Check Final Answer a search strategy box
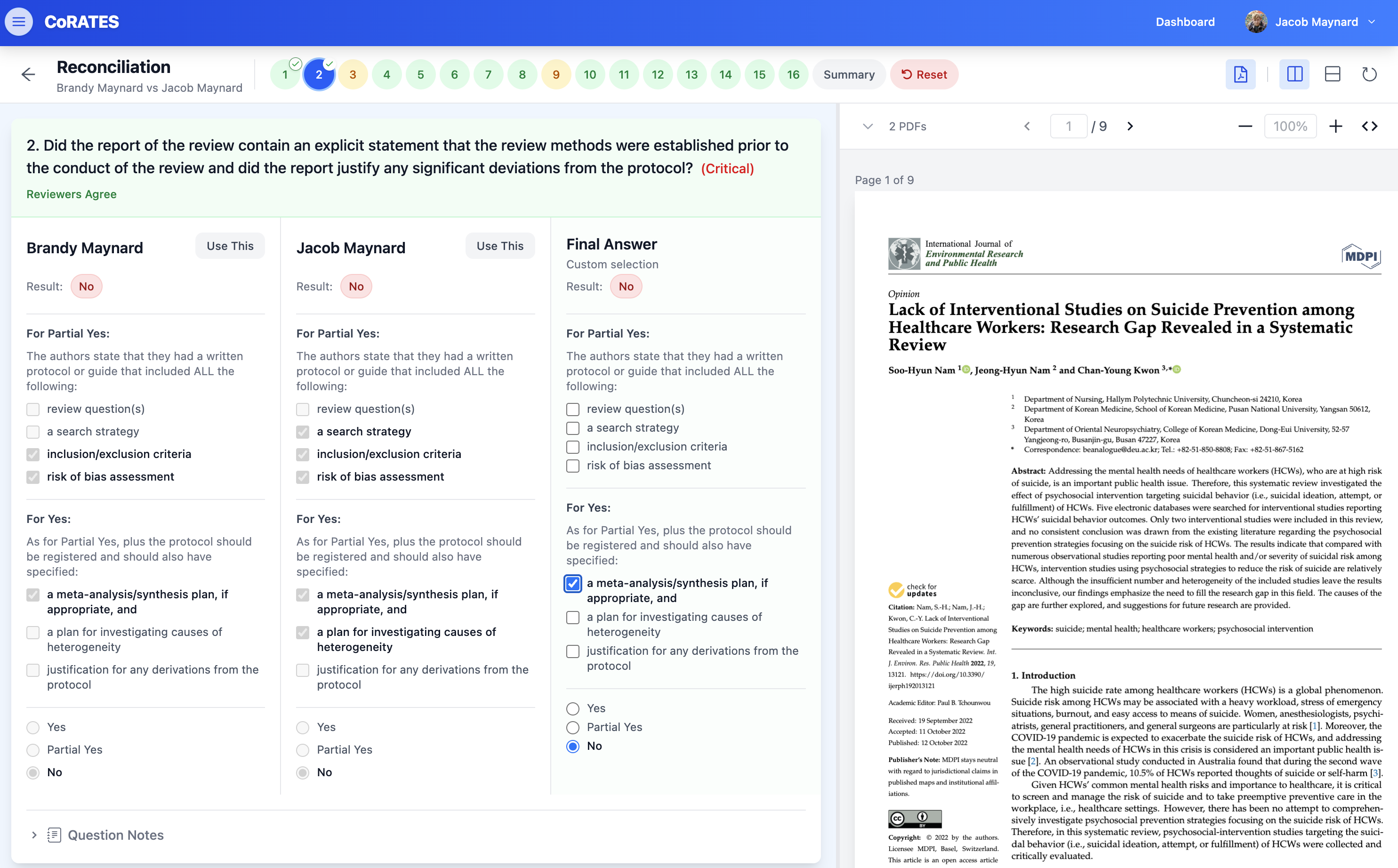1398x868 pixels. pyautogui.click(x=573, y=428)
